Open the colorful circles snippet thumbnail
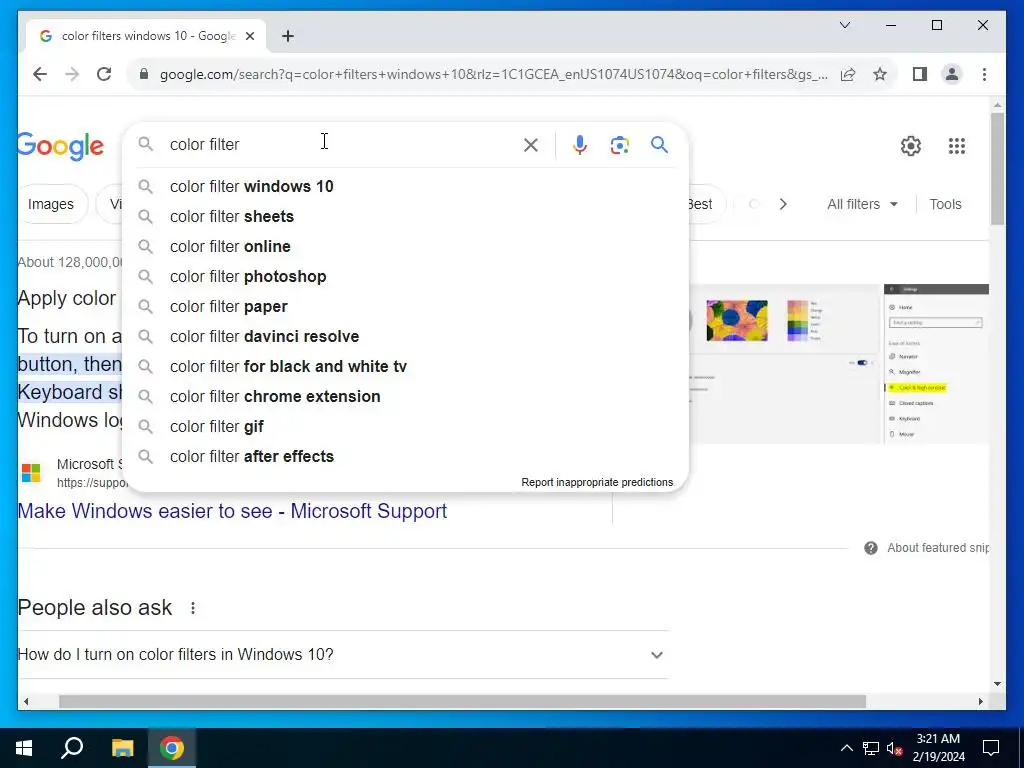The image size is (1024, 768). (737, 320)
